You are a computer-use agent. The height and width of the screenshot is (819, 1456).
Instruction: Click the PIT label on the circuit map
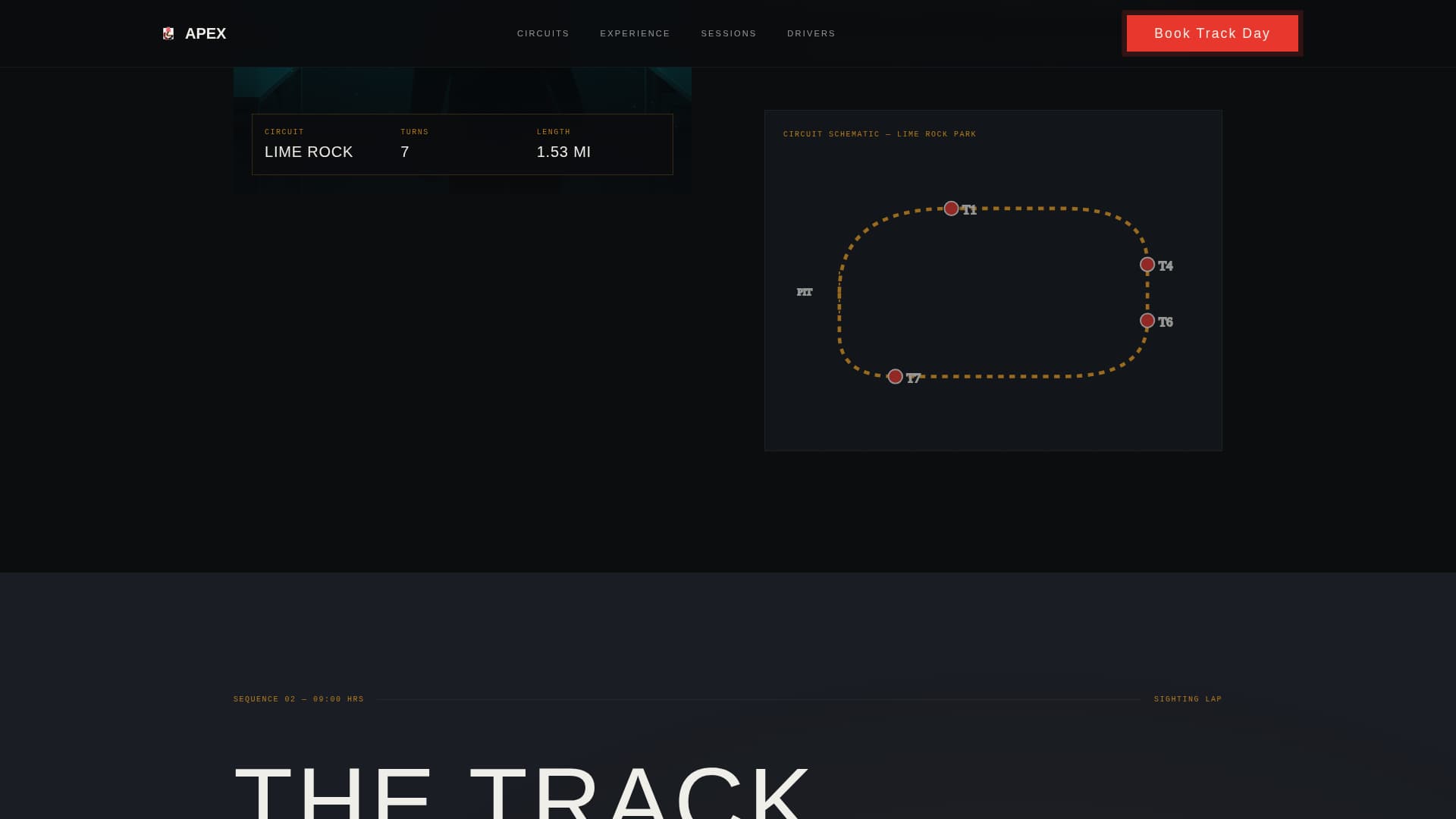point(804,291)
